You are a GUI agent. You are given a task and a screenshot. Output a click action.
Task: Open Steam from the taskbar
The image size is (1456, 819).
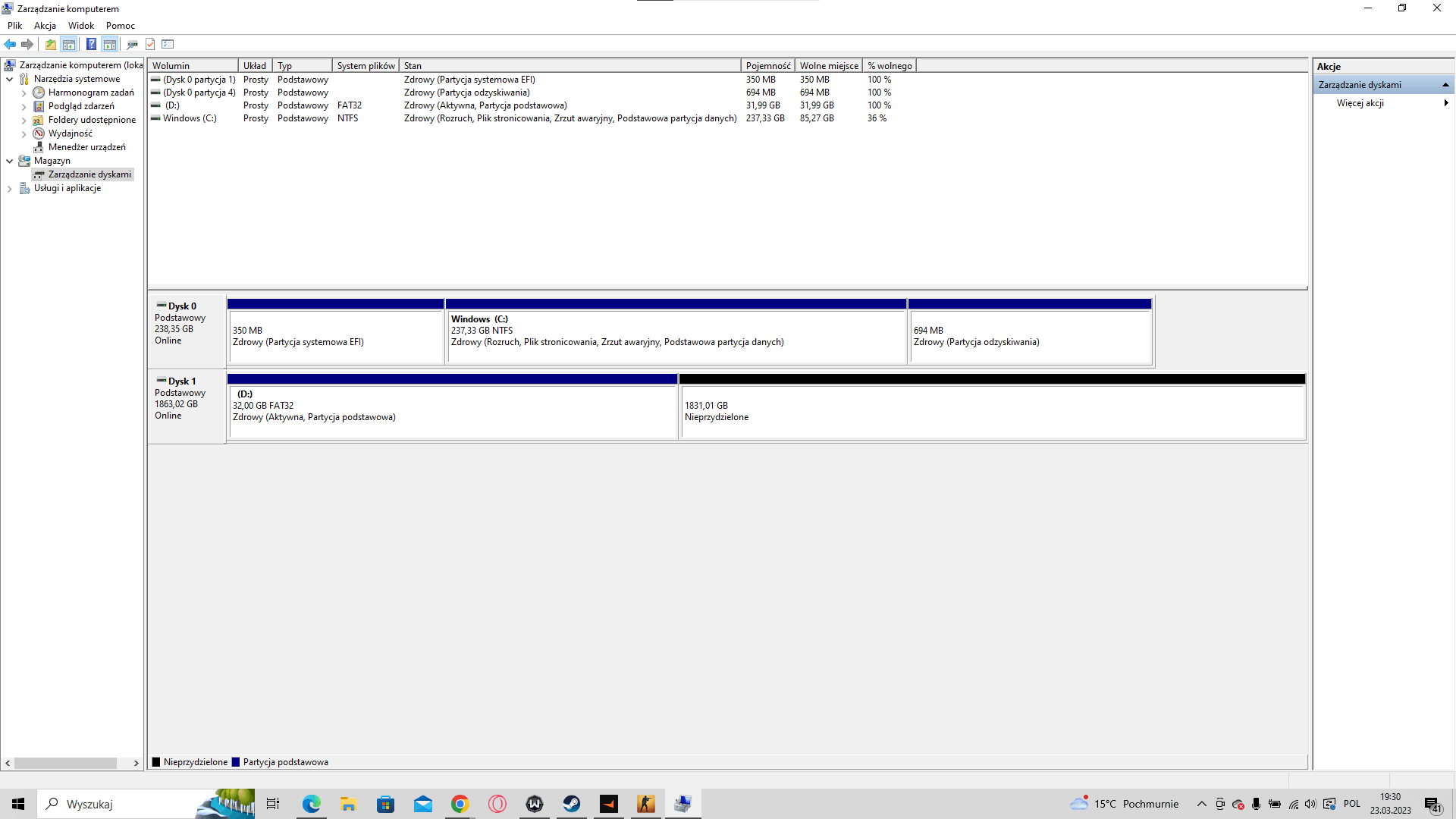[x=572, y=804]
